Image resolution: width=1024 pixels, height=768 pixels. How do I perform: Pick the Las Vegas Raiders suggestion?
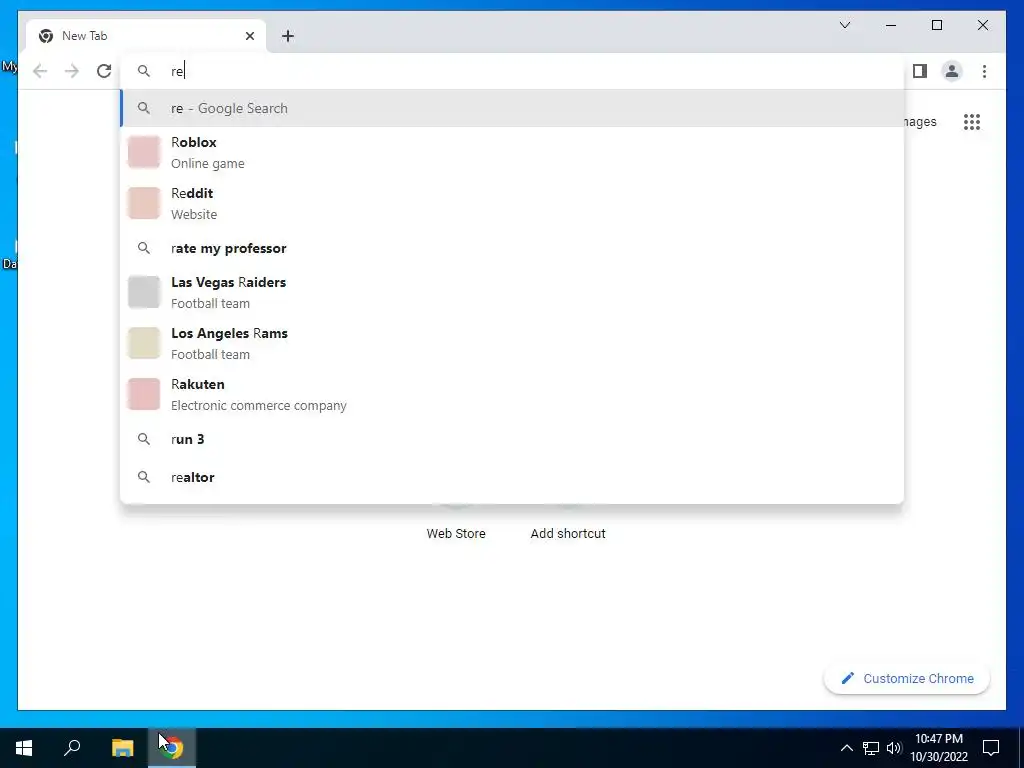pos(513,292)
